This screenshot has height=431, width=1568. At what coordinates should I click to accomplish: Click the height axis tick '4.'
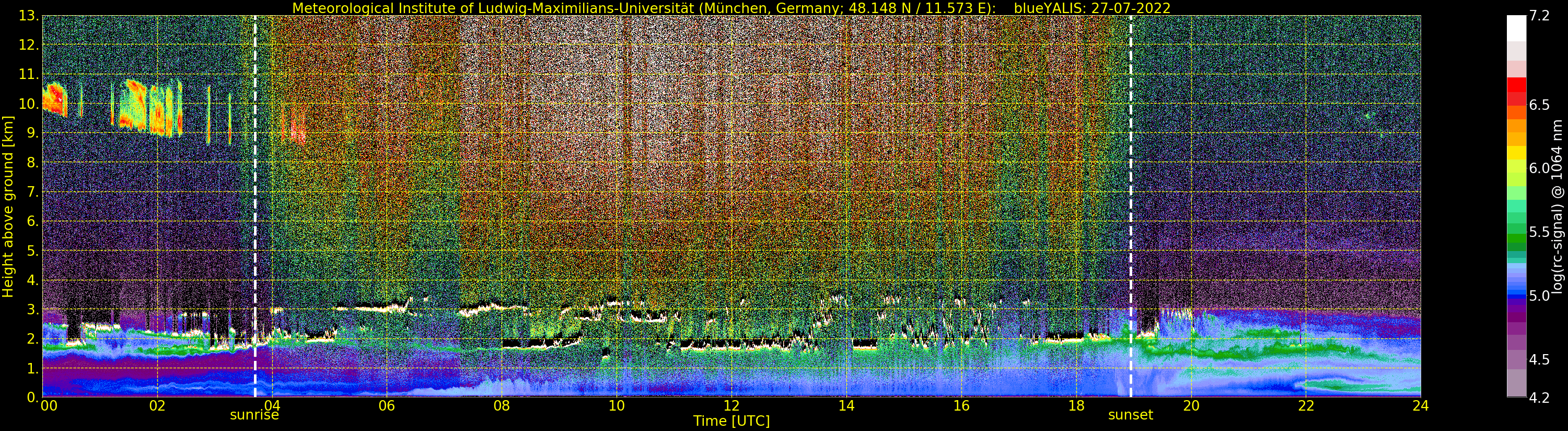tap(32, 280)
